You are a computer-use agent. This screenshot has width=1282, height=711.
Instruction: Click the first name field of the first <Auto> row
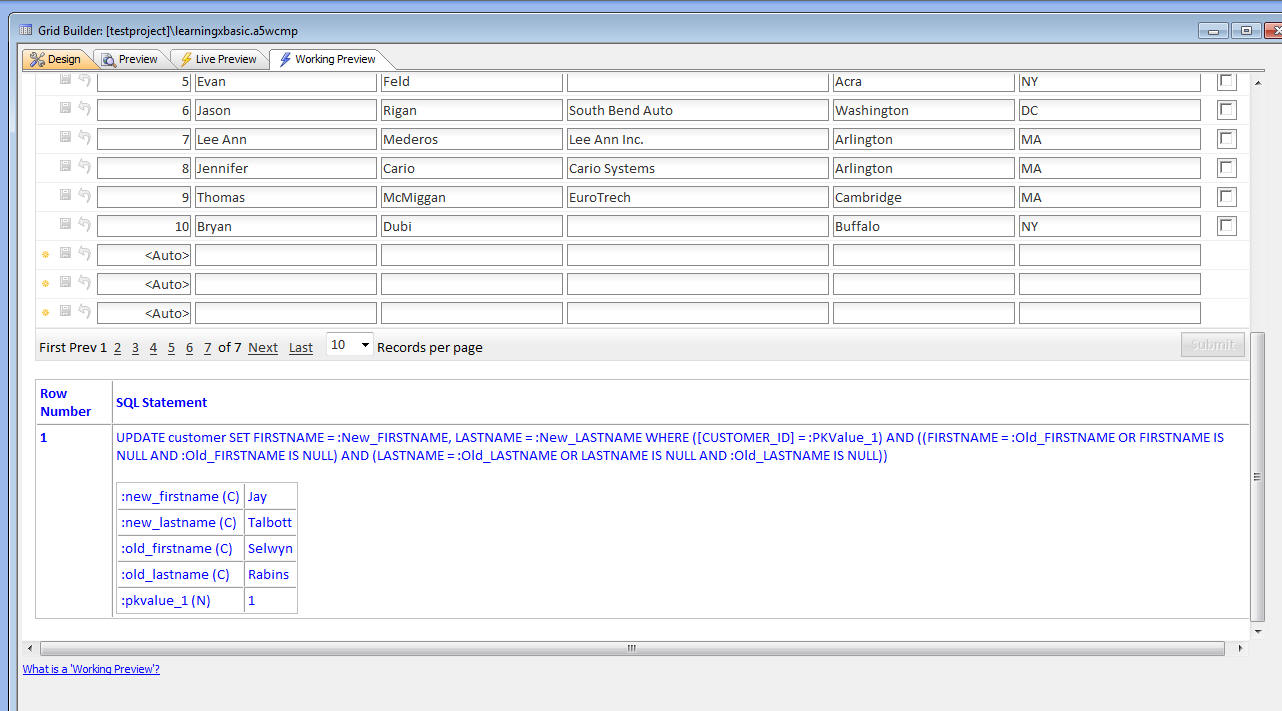click(x=286, y=255)
